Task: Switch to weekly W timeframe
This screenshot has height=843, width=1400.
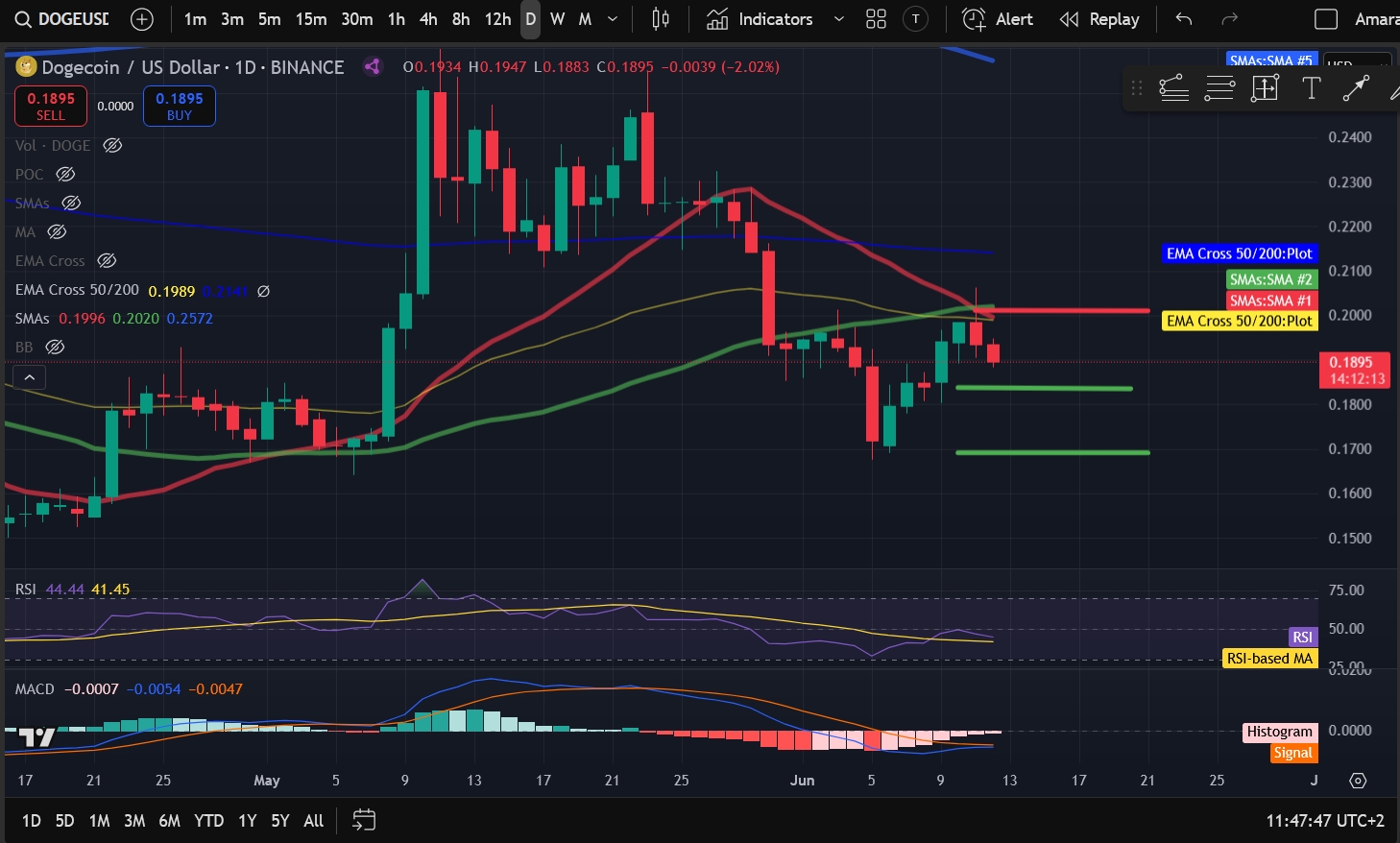Action: [x=557, y=19]
